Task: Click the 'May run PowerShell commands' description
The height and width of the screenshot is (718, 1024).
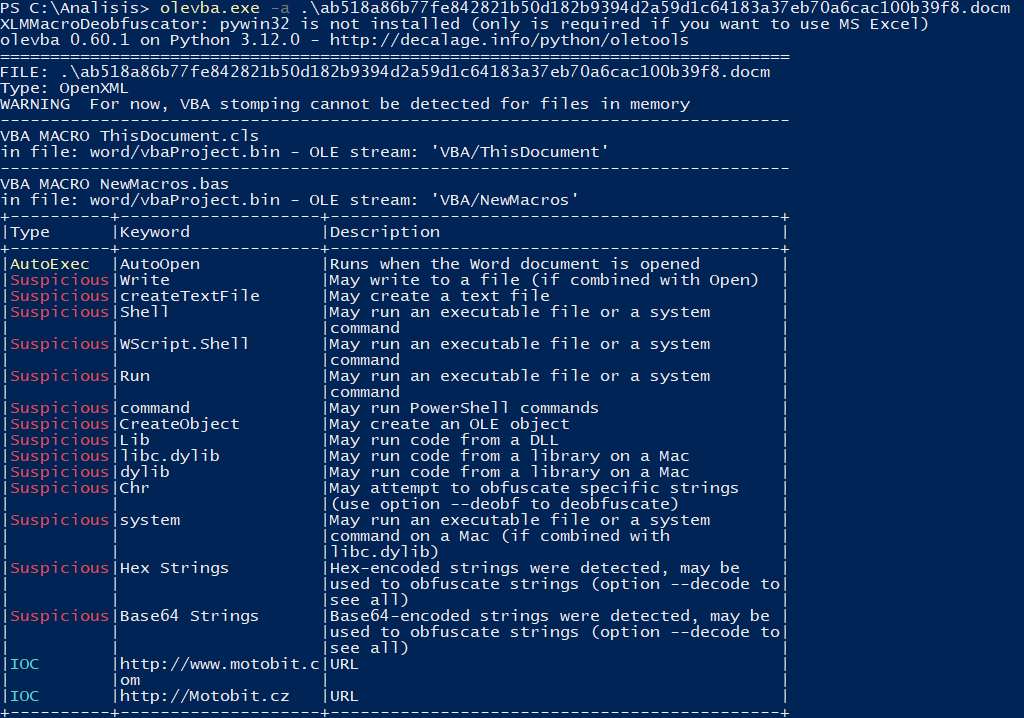Action: click(x=464, y=408)
